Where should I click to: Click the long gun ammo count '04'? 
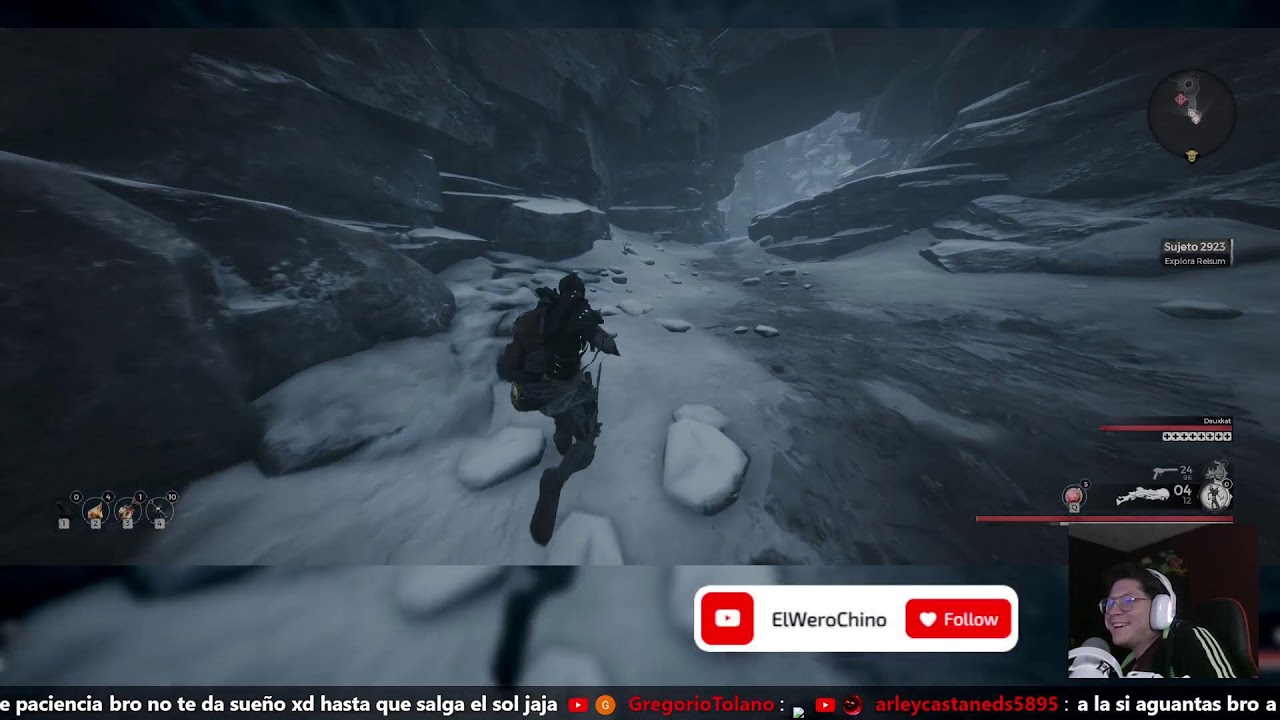coord(1182,491)
